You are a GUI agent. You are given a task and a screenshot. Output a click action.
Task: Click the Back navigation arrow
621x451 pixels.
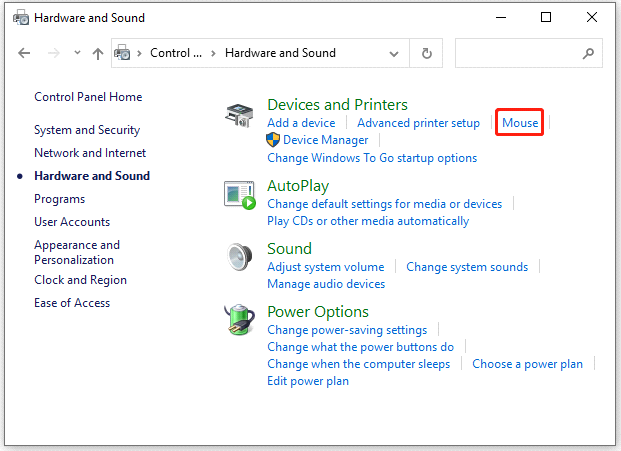click(24, 53)
